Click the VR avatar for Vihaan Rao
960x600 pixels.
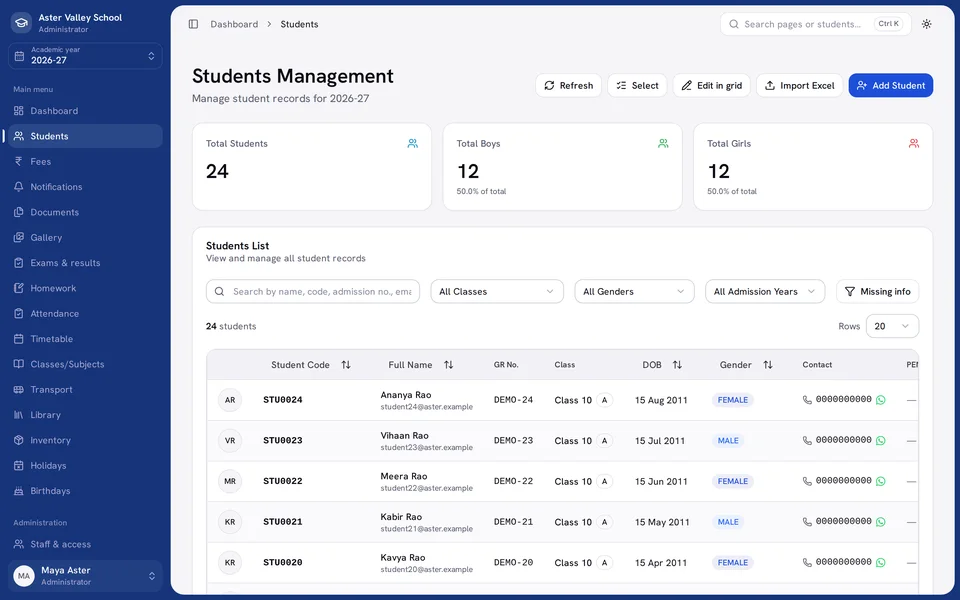[230, 440]
